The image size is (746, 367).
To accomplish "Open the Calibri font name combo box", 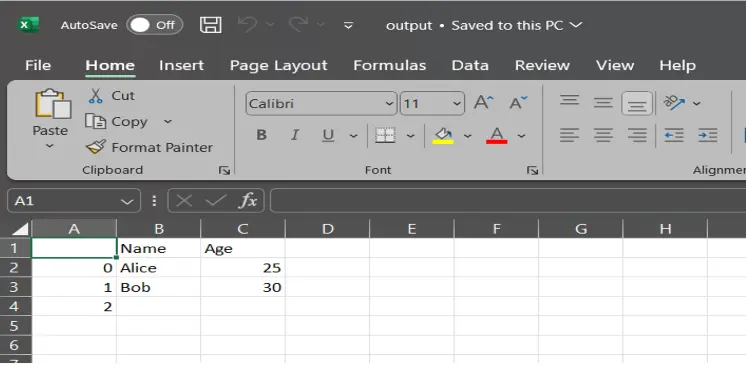I will [x=321, y=103].
